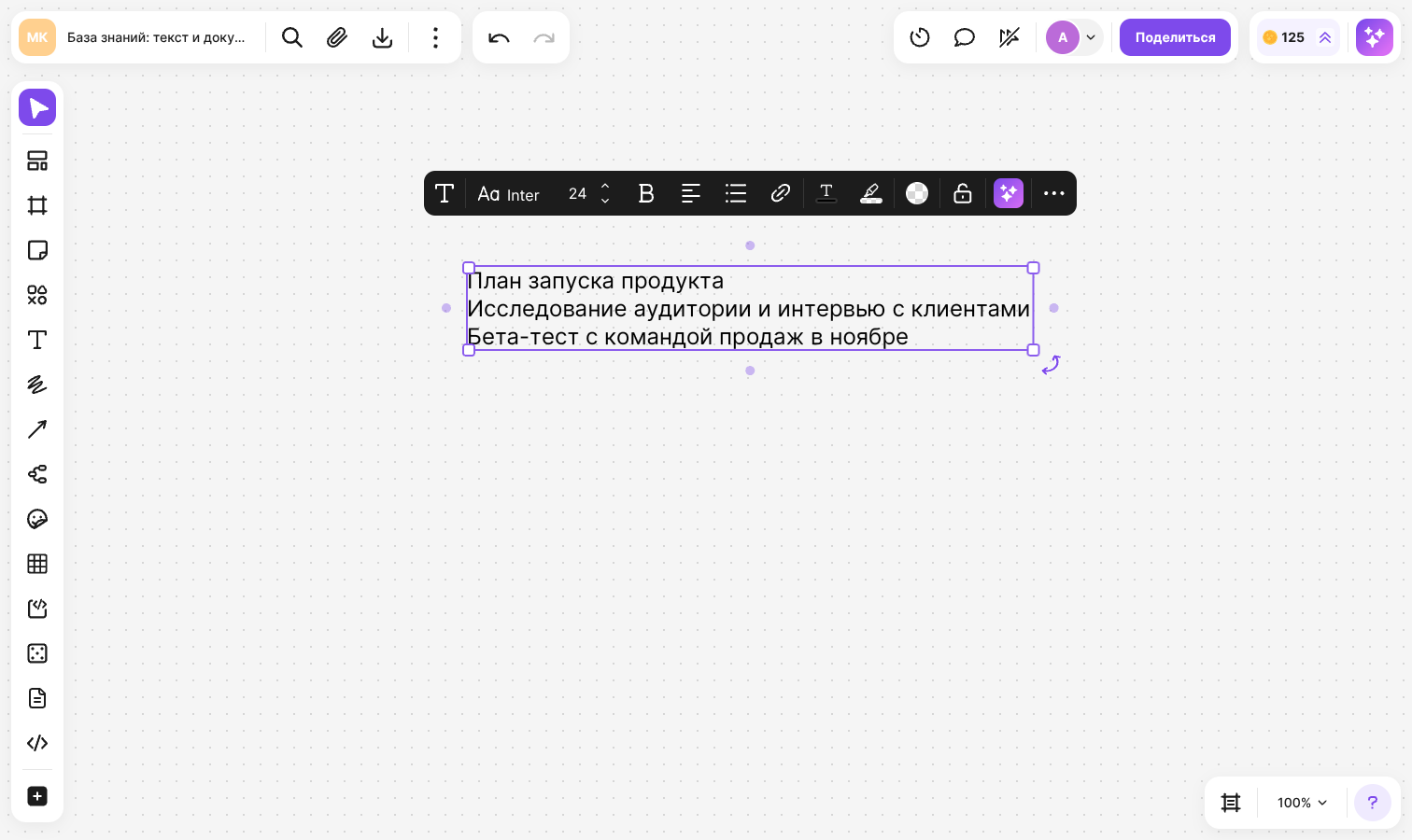
Task: Click the rotate handle of text box
Action: point(1052,365)
